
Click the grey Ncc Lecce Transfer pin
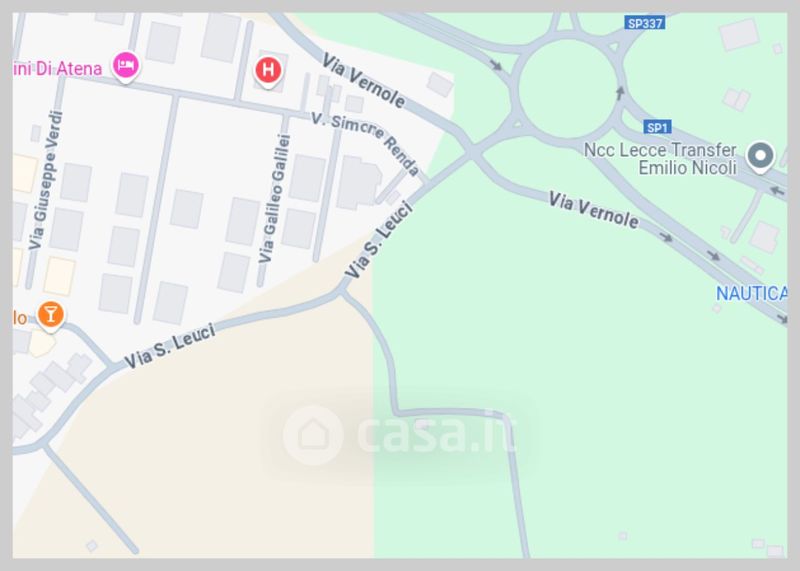tap(760, 156)
